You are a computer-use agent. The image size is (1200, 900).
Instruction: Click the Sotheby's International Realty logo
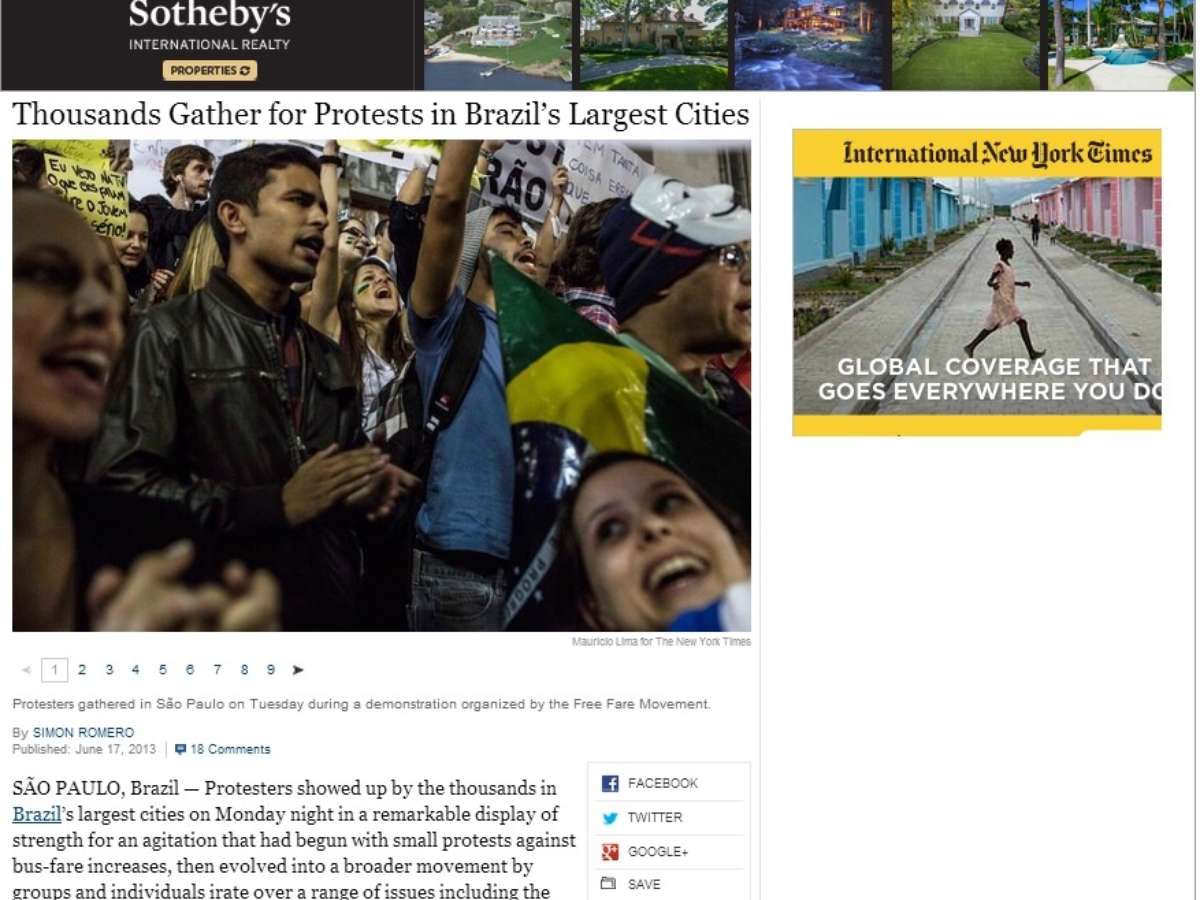coord(210,27)
